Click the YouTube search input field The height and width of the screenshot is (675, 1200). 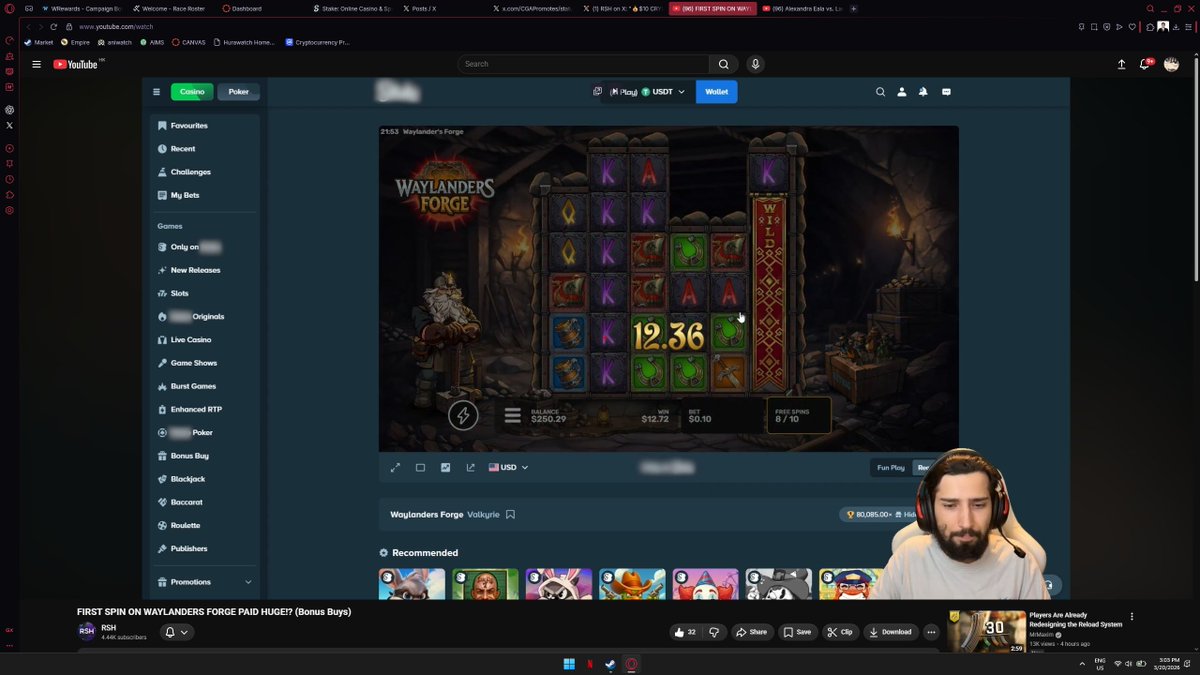[583, 64]
